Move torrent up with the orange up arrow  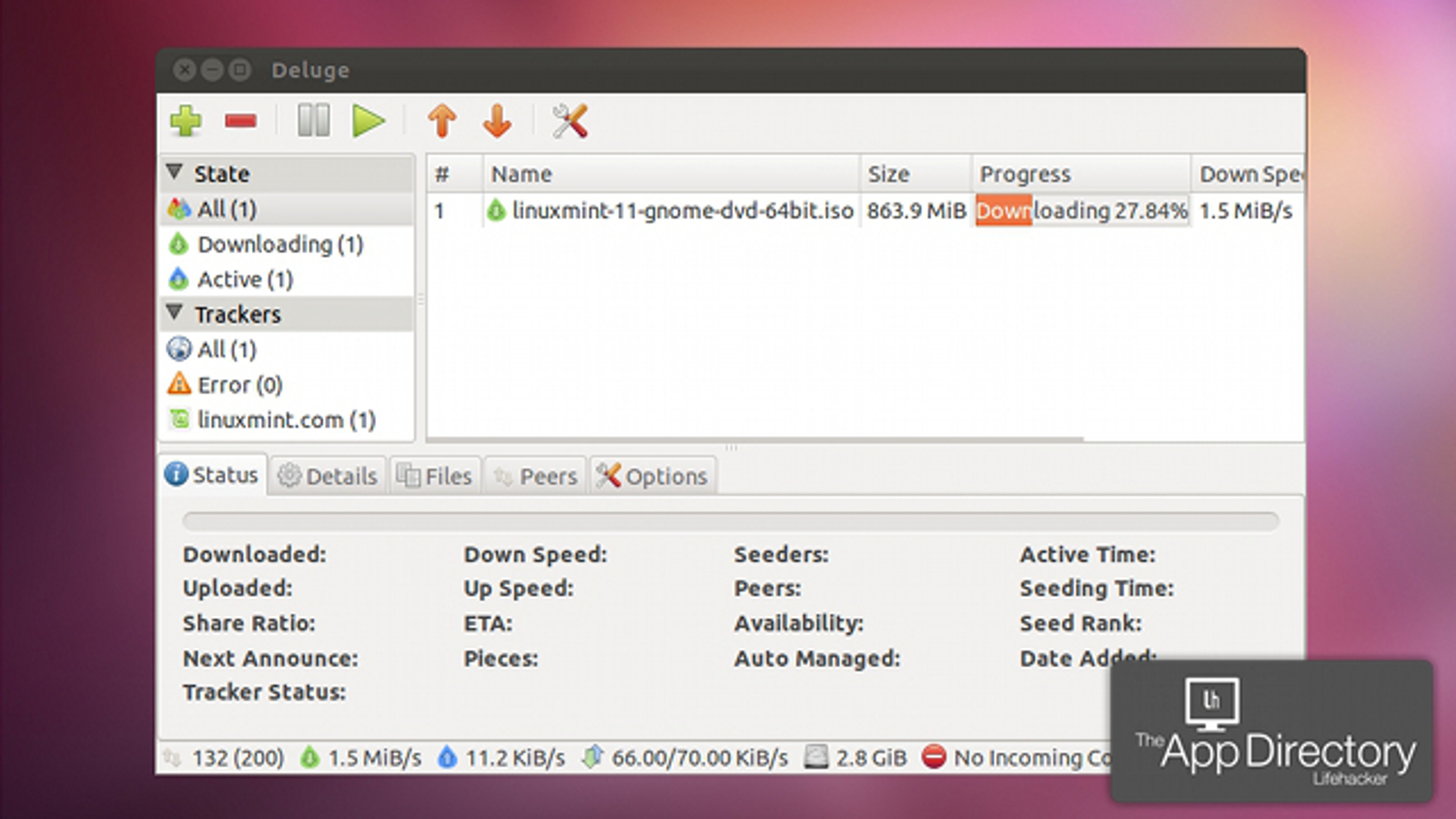coord(442,120)
